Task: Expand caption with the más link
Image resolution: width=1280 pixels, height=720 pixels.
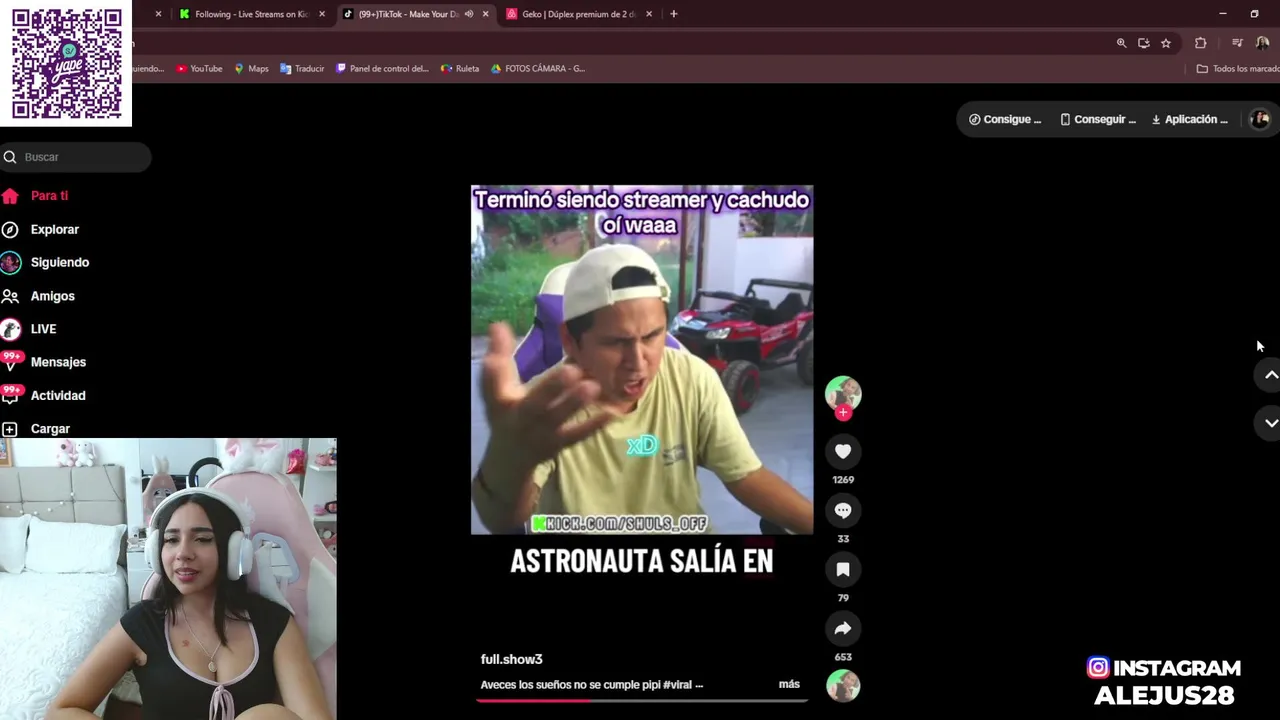Action: (x=789, y=684)
